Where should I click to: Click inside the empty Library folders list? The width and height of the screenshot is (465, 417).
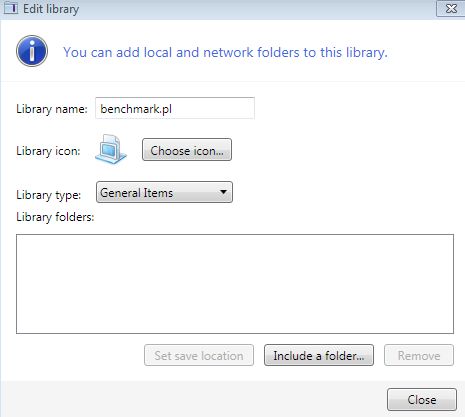[235, 284]
